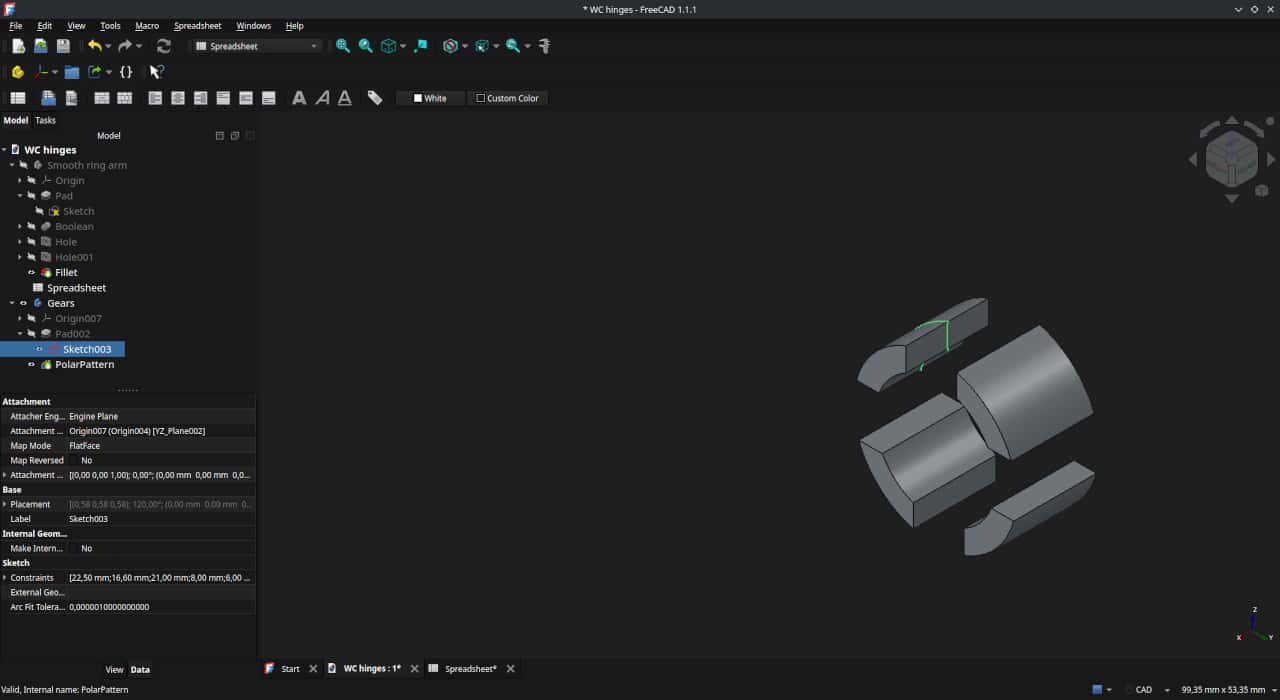1280x700 pixels.
Task: Click the Custom Color button
Action: click(508, 98)
